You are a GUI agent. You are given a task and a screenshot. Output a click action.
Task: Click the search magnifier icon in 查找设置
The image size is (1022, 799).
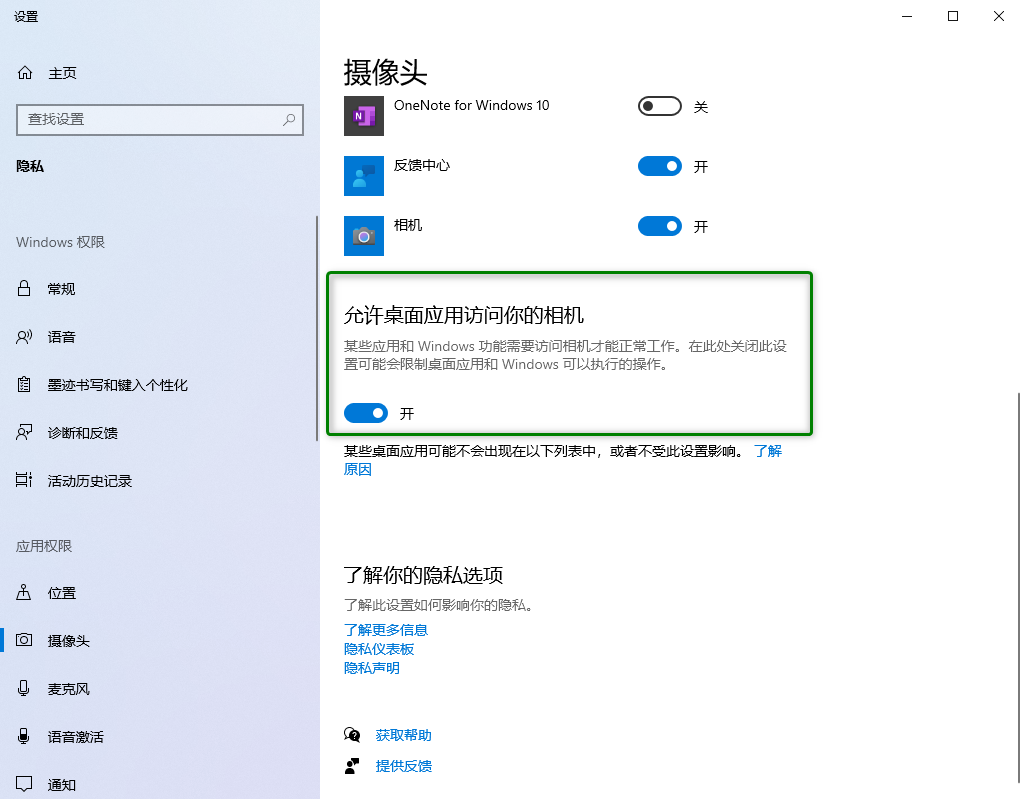[x=289, y=119]
